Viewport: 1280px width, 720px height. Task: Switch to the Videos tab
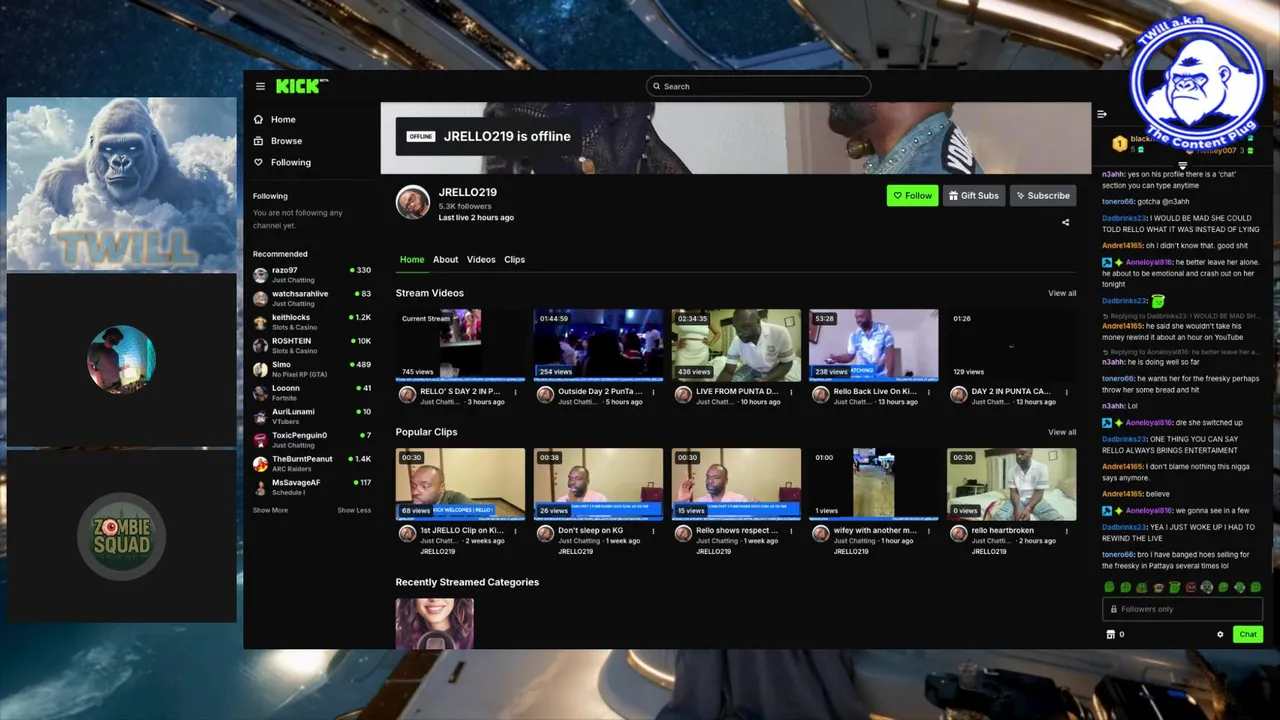(481, 259)
